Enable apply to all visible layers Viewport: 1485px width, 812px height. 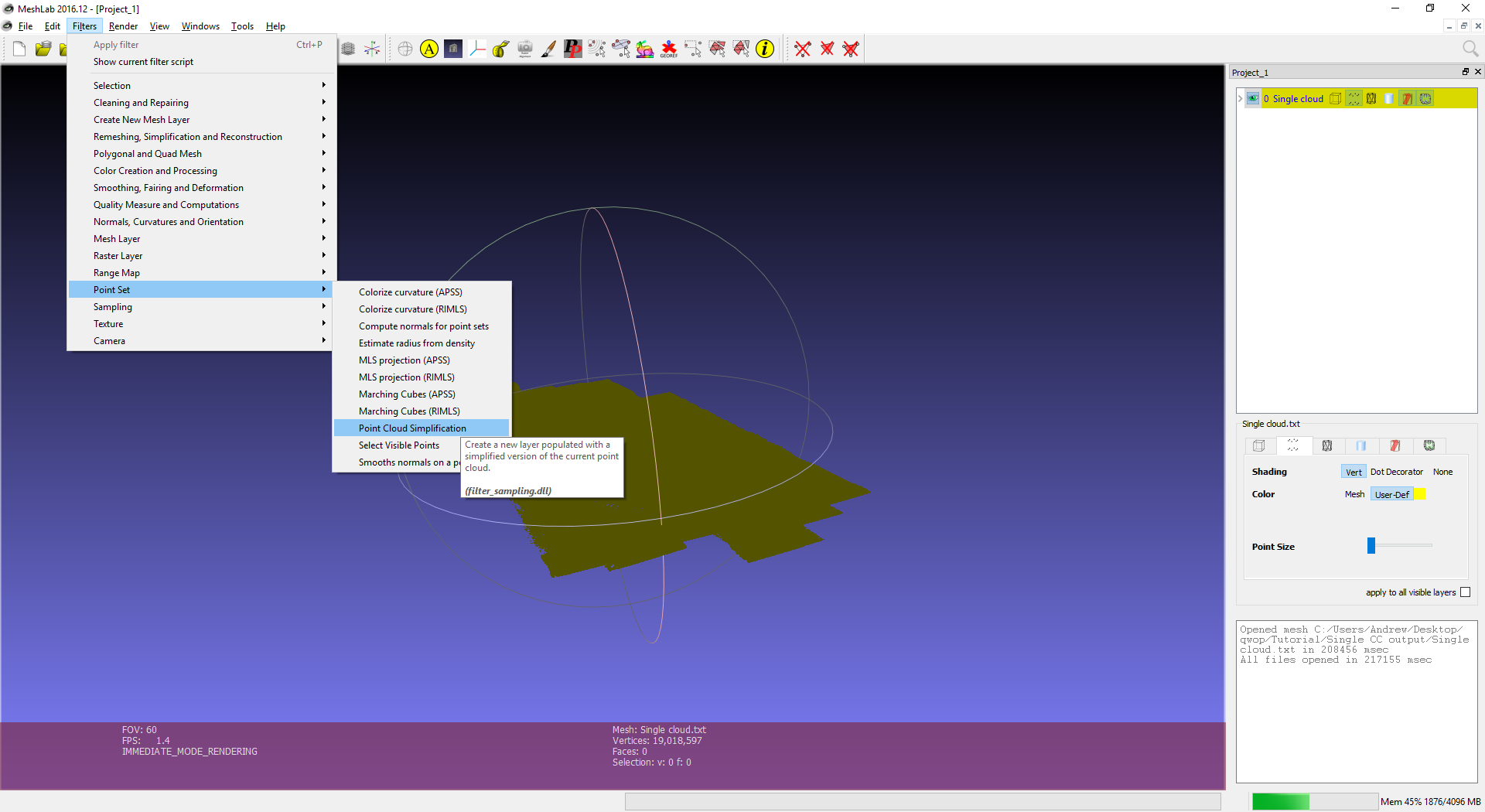1466,592
